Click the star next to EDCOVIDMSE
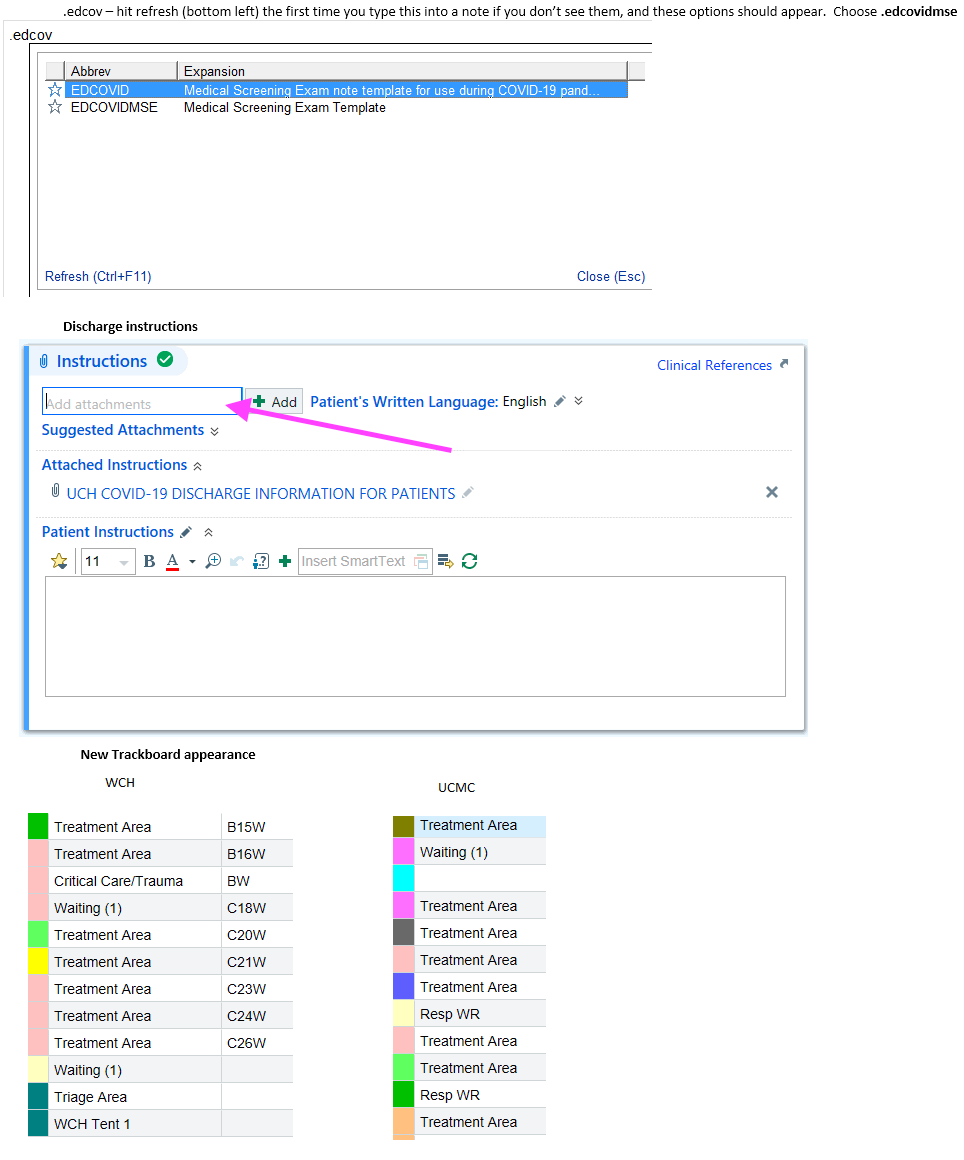Screen dimensions: 964x1160 point(55,107)
